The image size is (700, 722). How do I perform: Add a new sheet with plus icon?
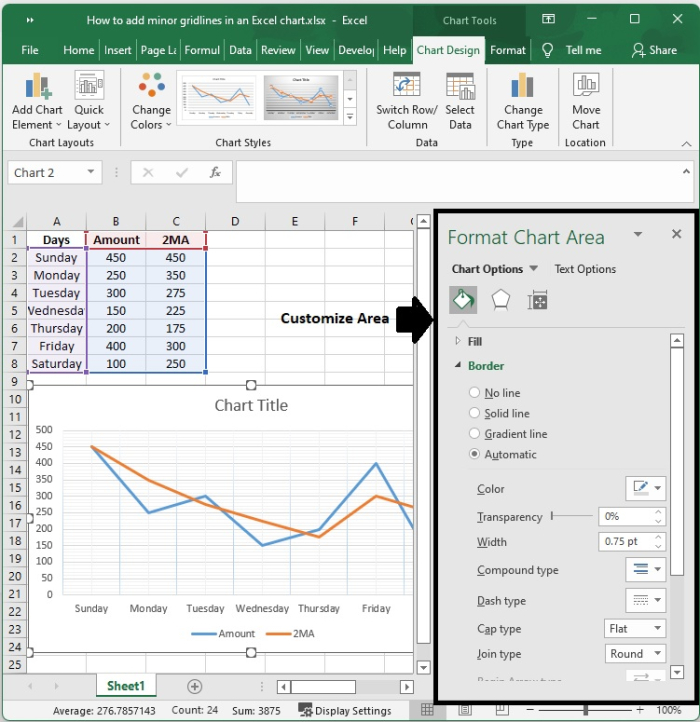[194, 687]
